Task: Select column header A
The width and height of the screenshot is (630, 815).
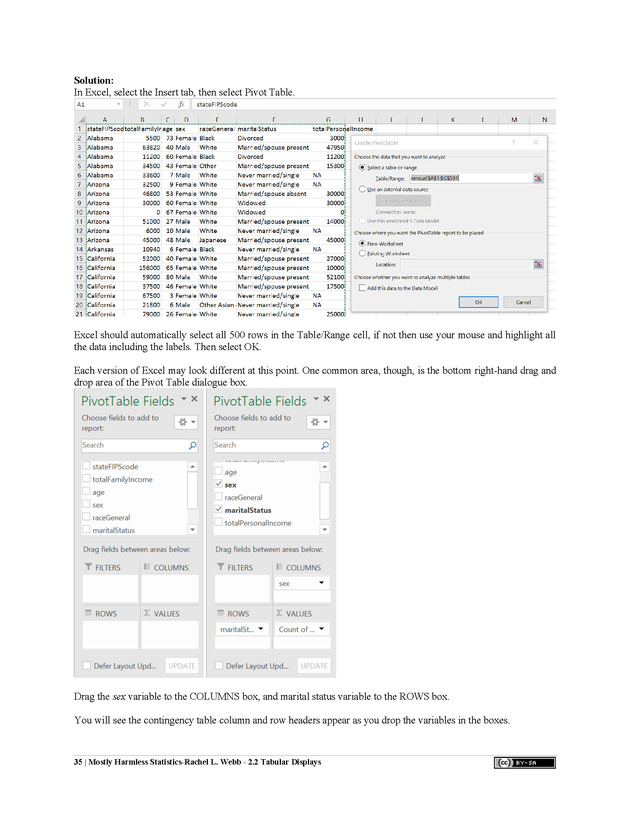Action: pos(104,120)
